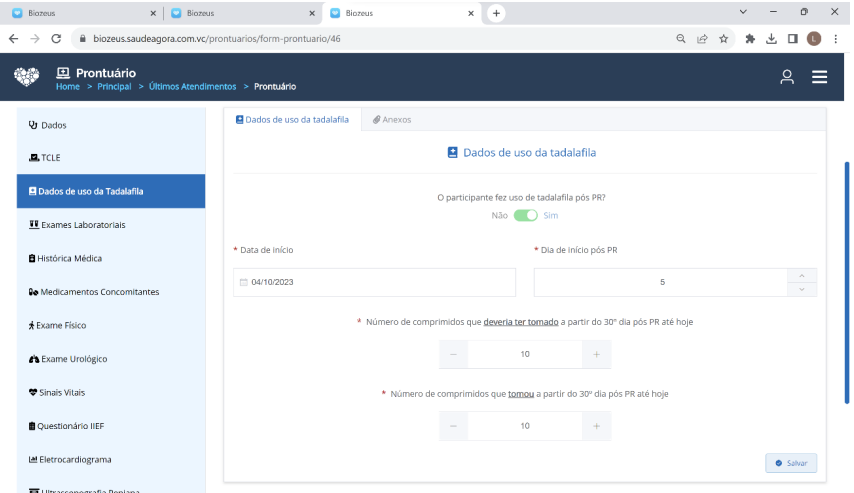Open the browser downloads icon
854x493 pixels.
tap(771, 39)
